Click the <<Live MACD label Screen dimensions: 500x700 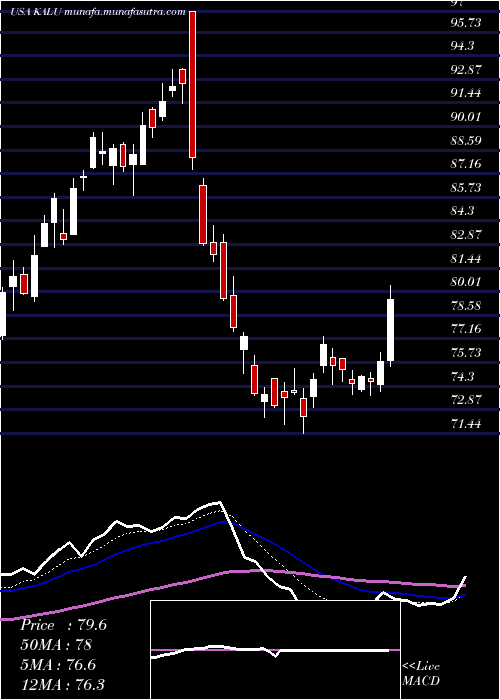pyautogui.click(x=421, y=674)
